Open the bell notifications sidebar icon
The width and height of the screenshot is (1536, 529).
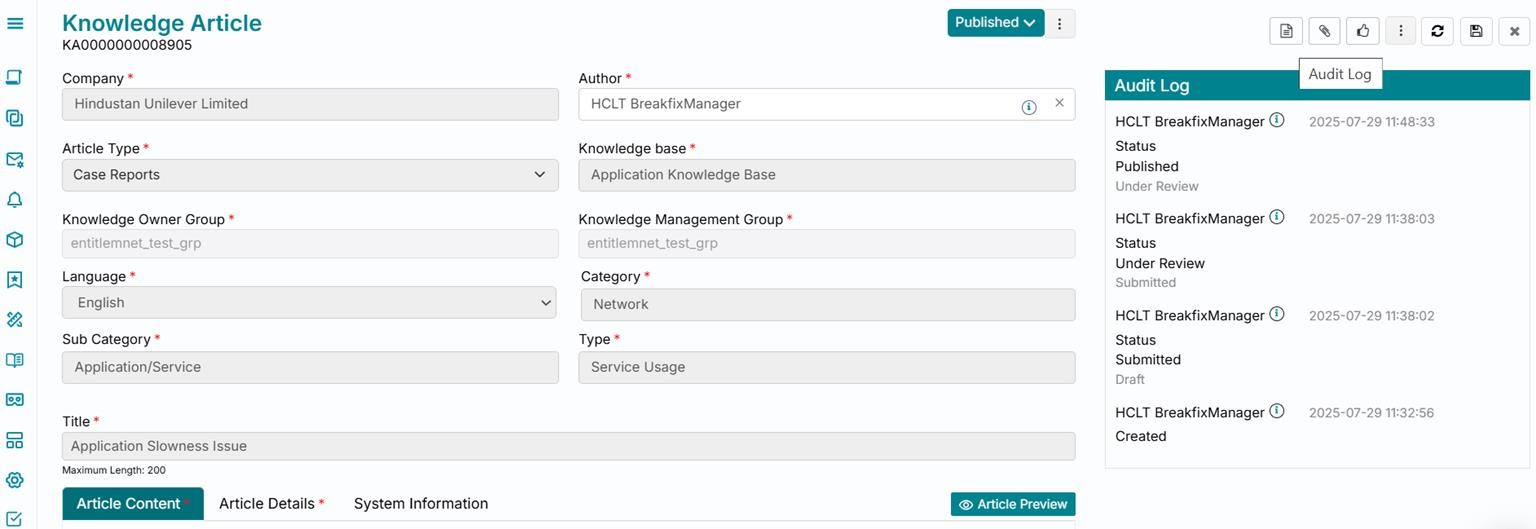coord(15,200)
